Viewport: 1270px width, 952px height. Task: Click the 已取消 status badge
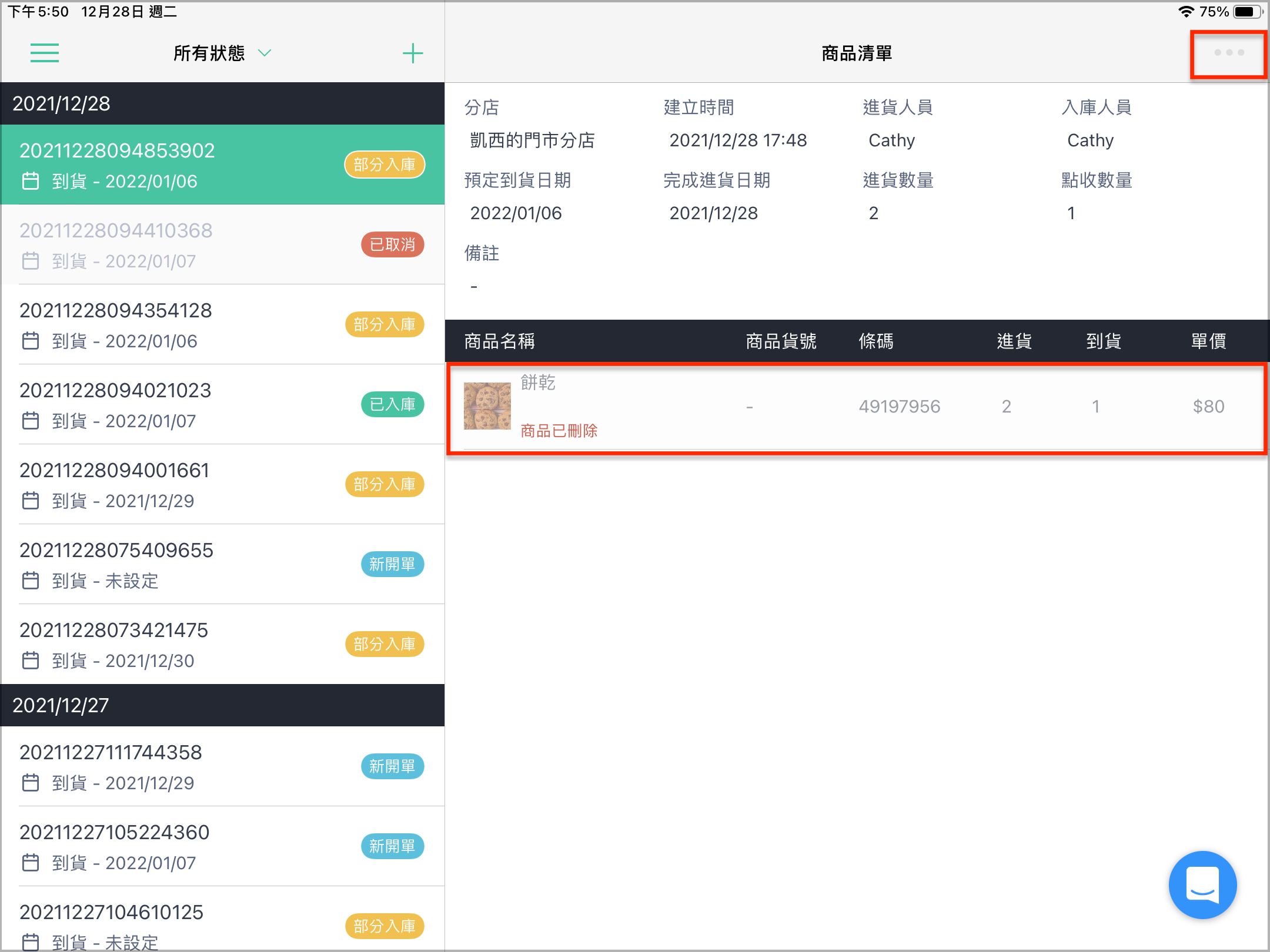click(393, 244)
